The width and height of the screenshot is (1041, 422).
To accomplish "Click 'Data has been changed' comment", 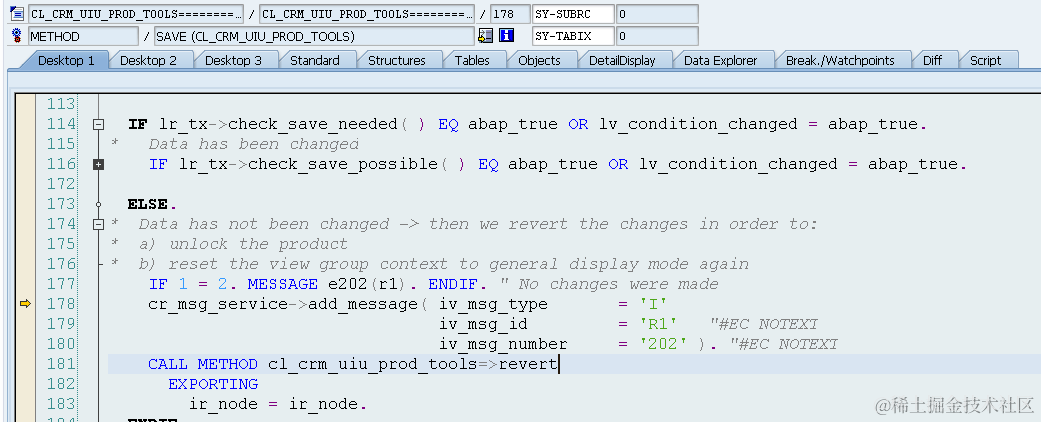I will (x=254, y=144).
